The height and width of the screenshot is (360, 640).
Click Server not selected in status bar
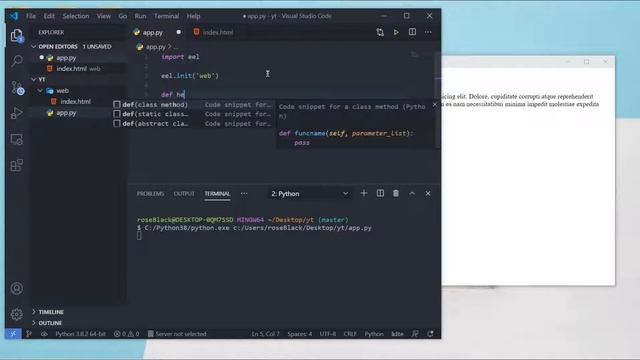(x=177, y=334)
